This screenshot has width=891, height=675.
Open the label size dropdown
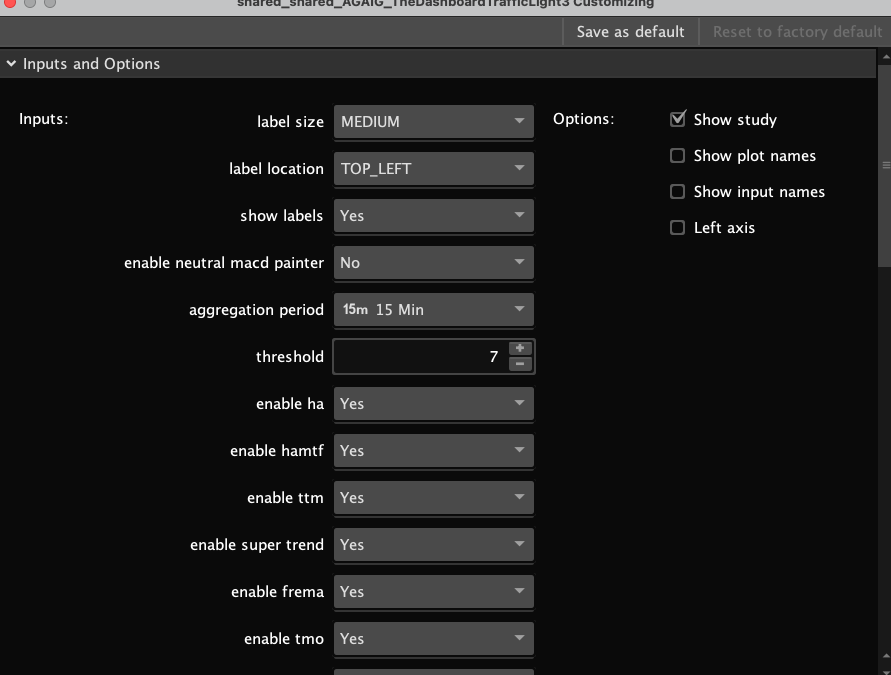click(433, 122)
